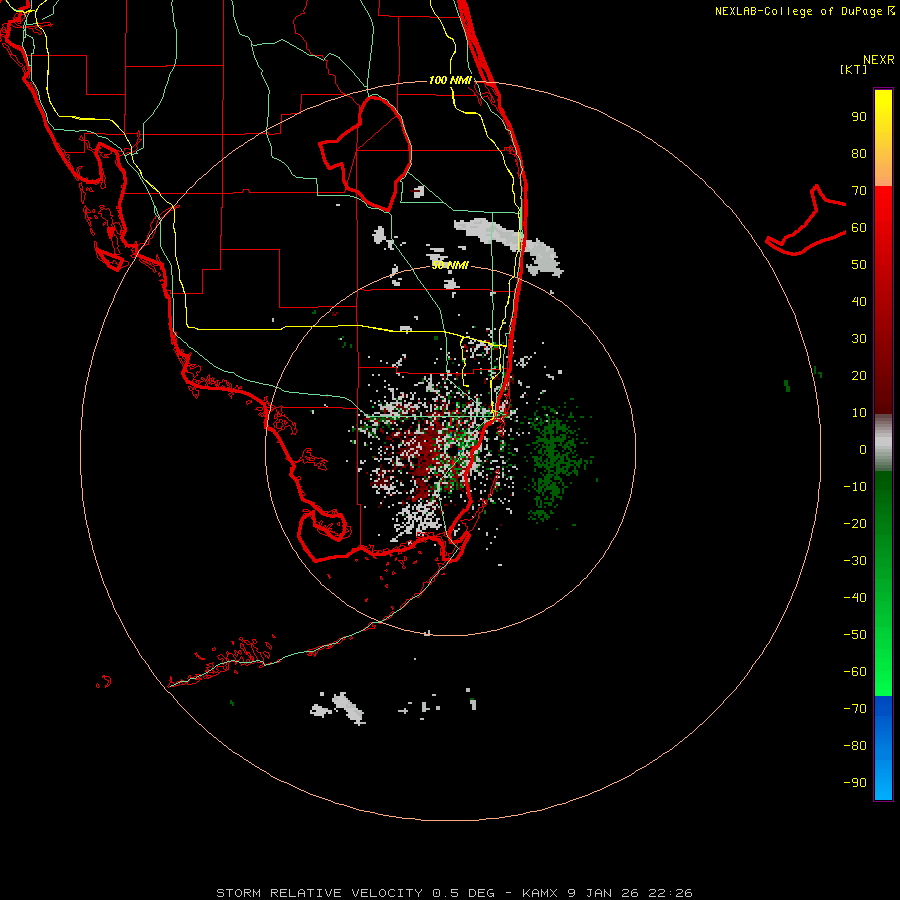Click the '100 NMI' range ring label
The image size is (900, 900).
(450, 80)
